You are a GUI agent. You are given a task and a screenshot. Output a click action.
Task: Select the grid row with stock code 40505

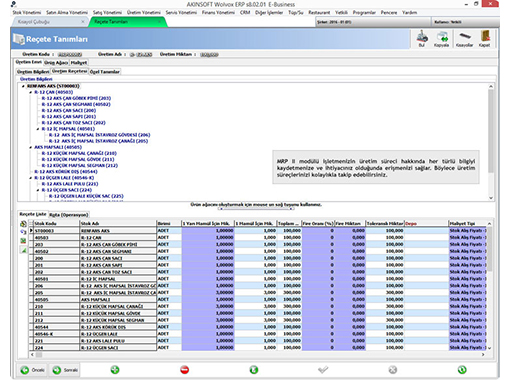pyautogui.click(x=257, y=299)
